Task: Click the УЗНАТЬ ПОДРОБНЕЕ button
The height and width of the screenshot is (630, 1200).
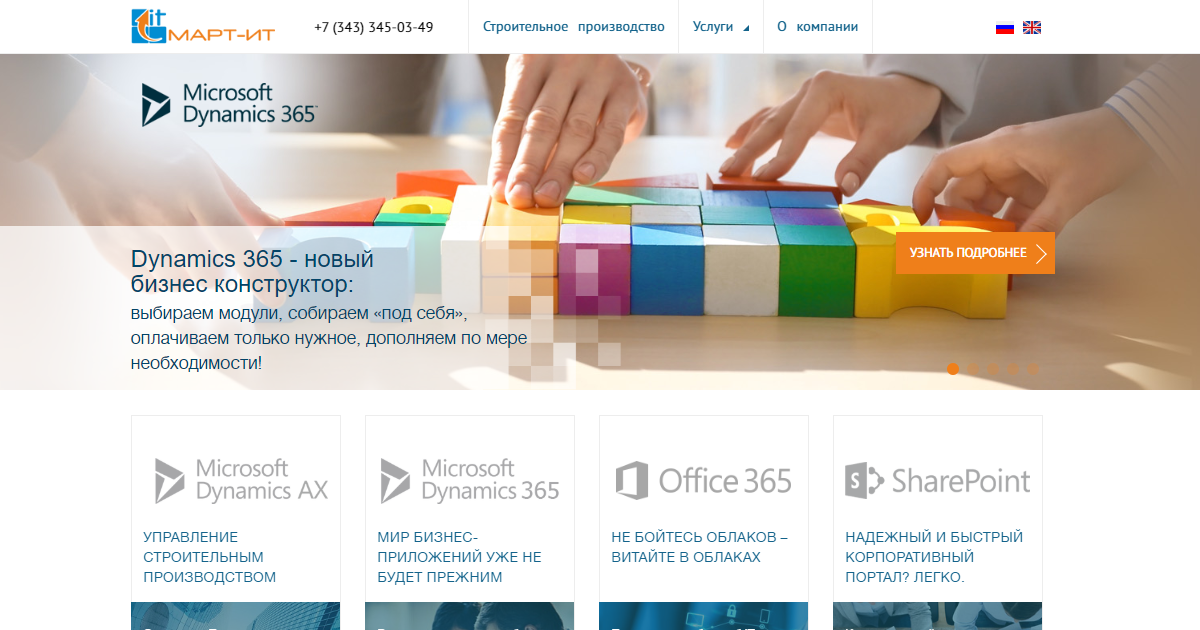Action: click(x=975, y=253)
